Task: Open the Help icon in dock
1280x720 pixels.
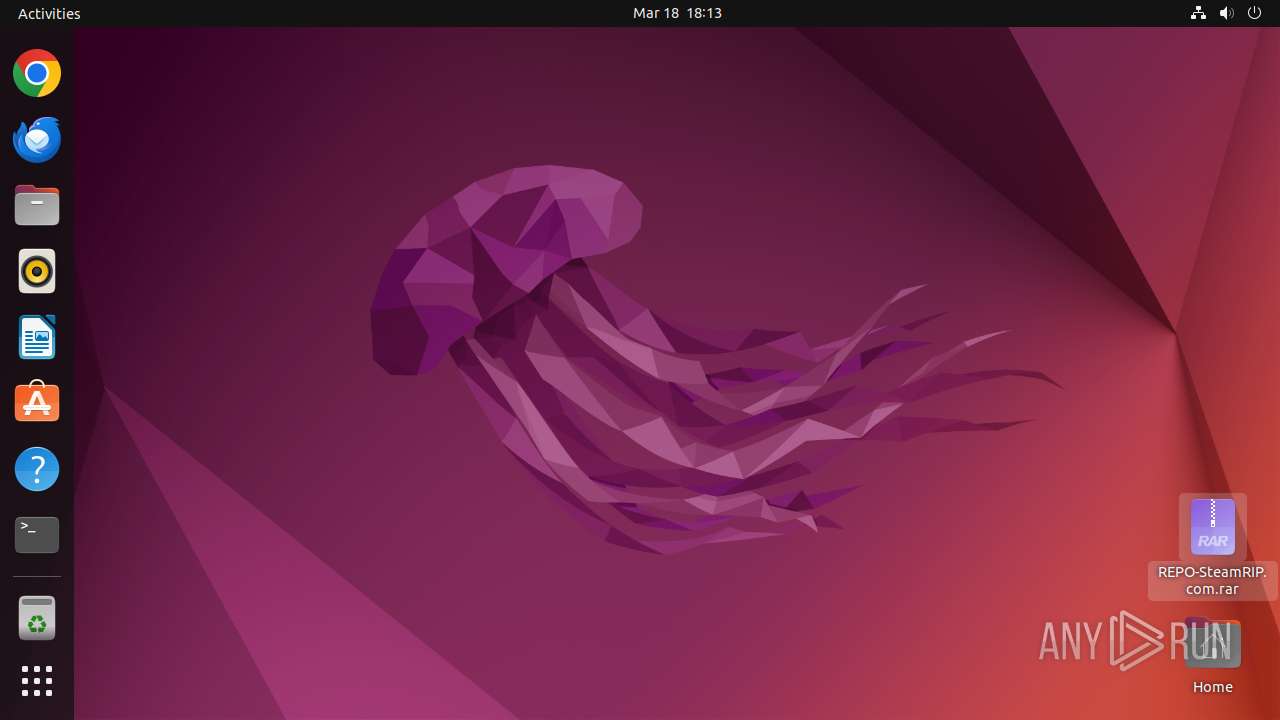Action: pos(37,469)
